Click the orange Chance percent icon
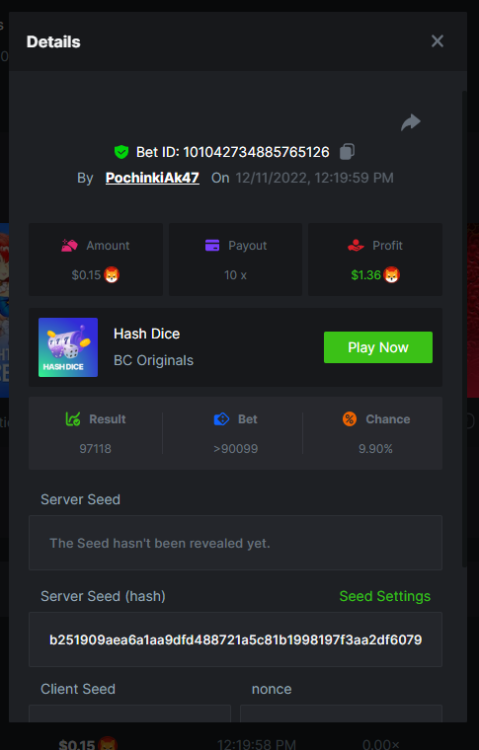 [x=350, y=419]
